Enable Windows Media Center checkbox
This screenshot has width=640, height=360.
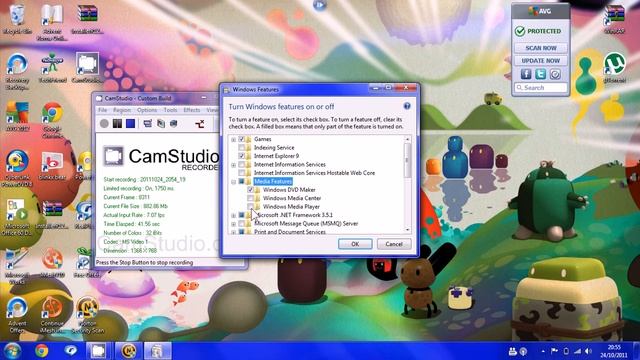(251, 198)
